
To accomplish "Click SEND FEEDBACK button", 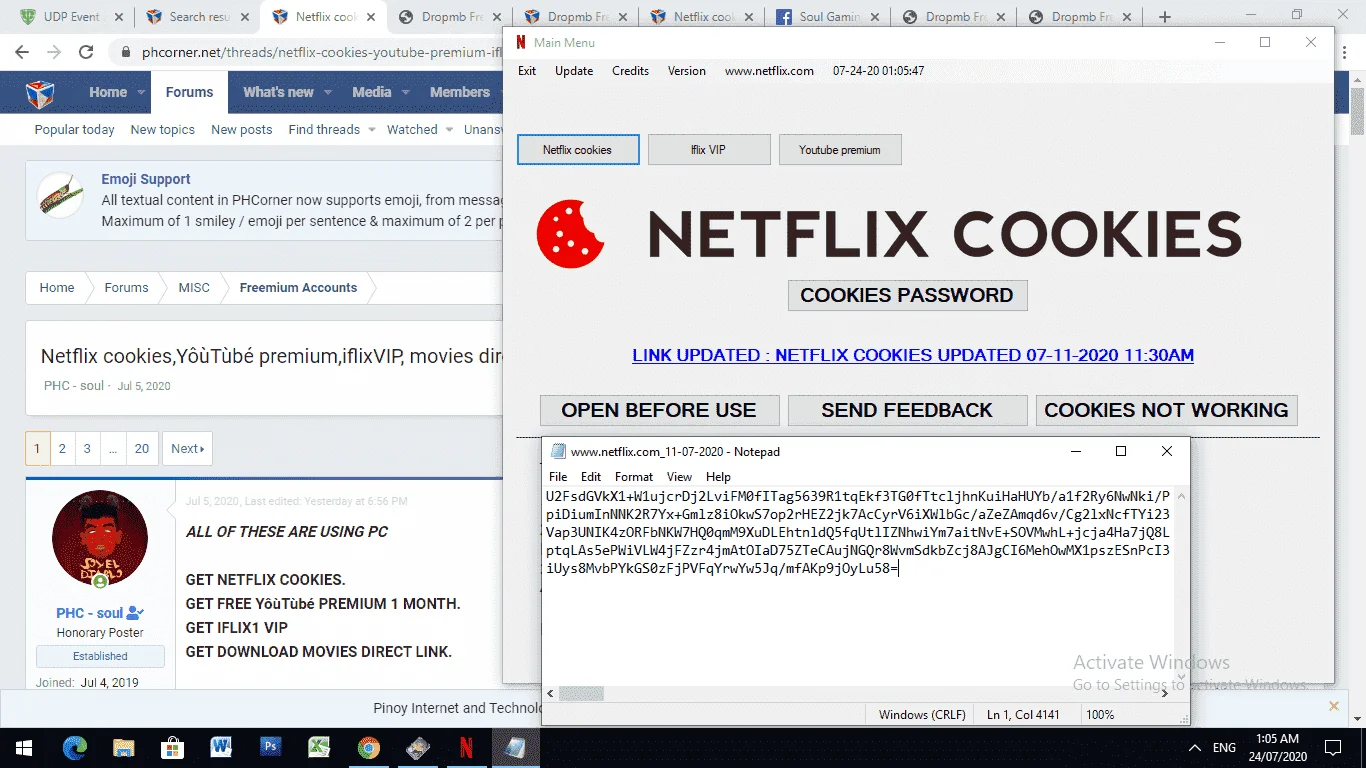I will (907, 410).
